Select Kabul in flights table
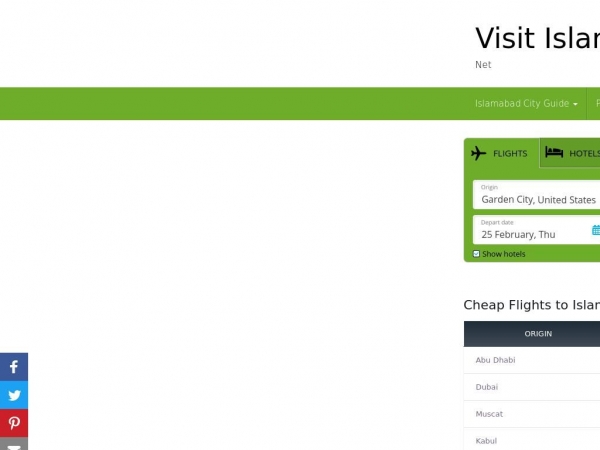The image size is (600, 450). coord(486,440)
